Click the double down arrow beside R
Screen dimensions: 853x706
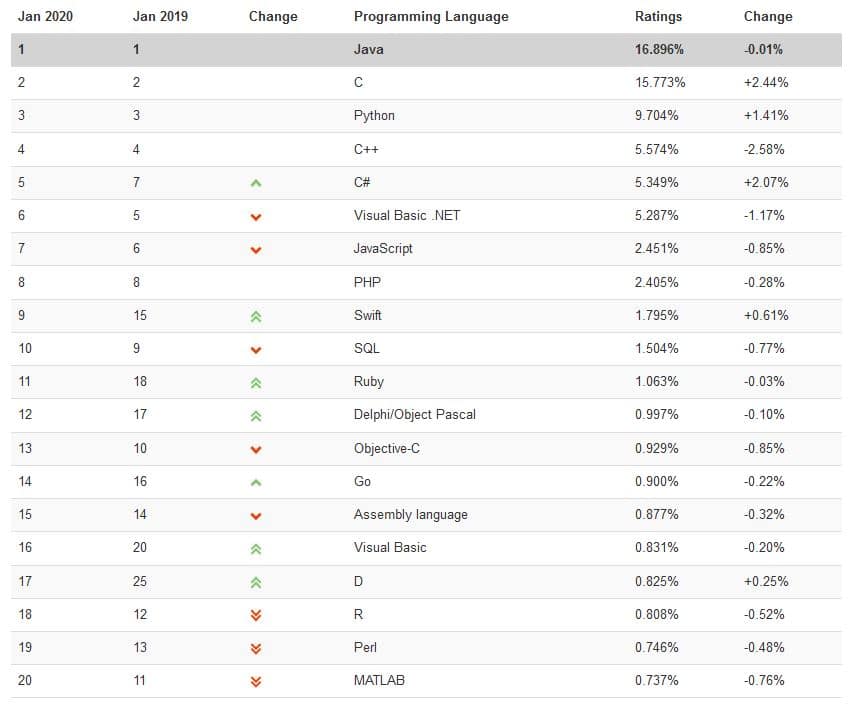coord(256,616)
